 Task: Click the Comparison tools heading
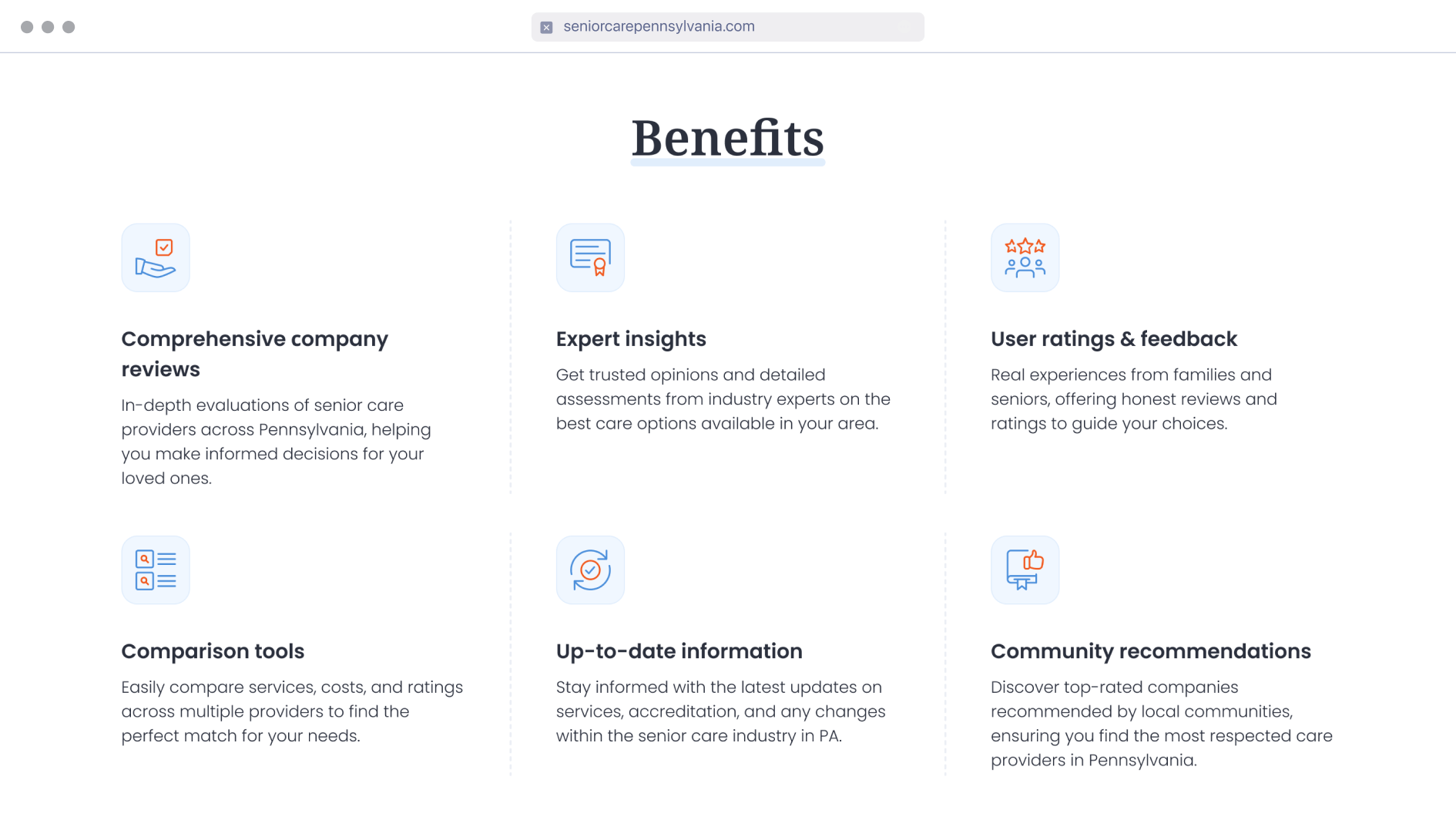213,651
